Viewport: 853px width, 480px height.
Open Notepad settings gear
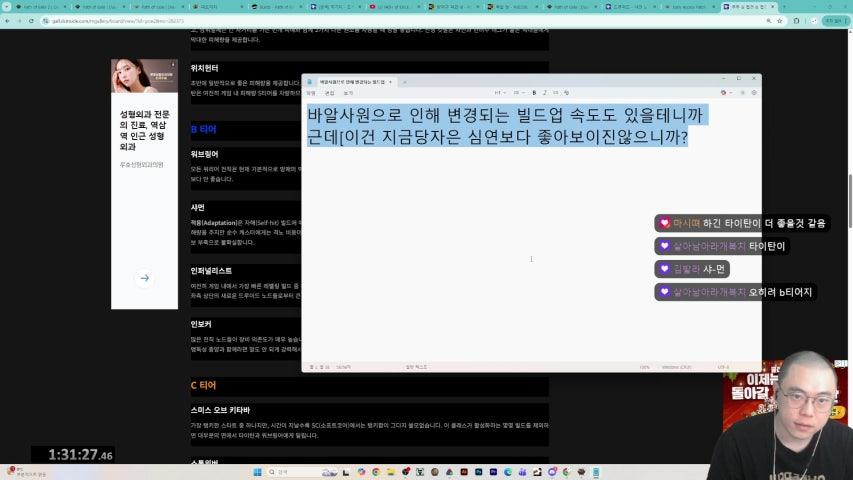[x=754, y=93]
